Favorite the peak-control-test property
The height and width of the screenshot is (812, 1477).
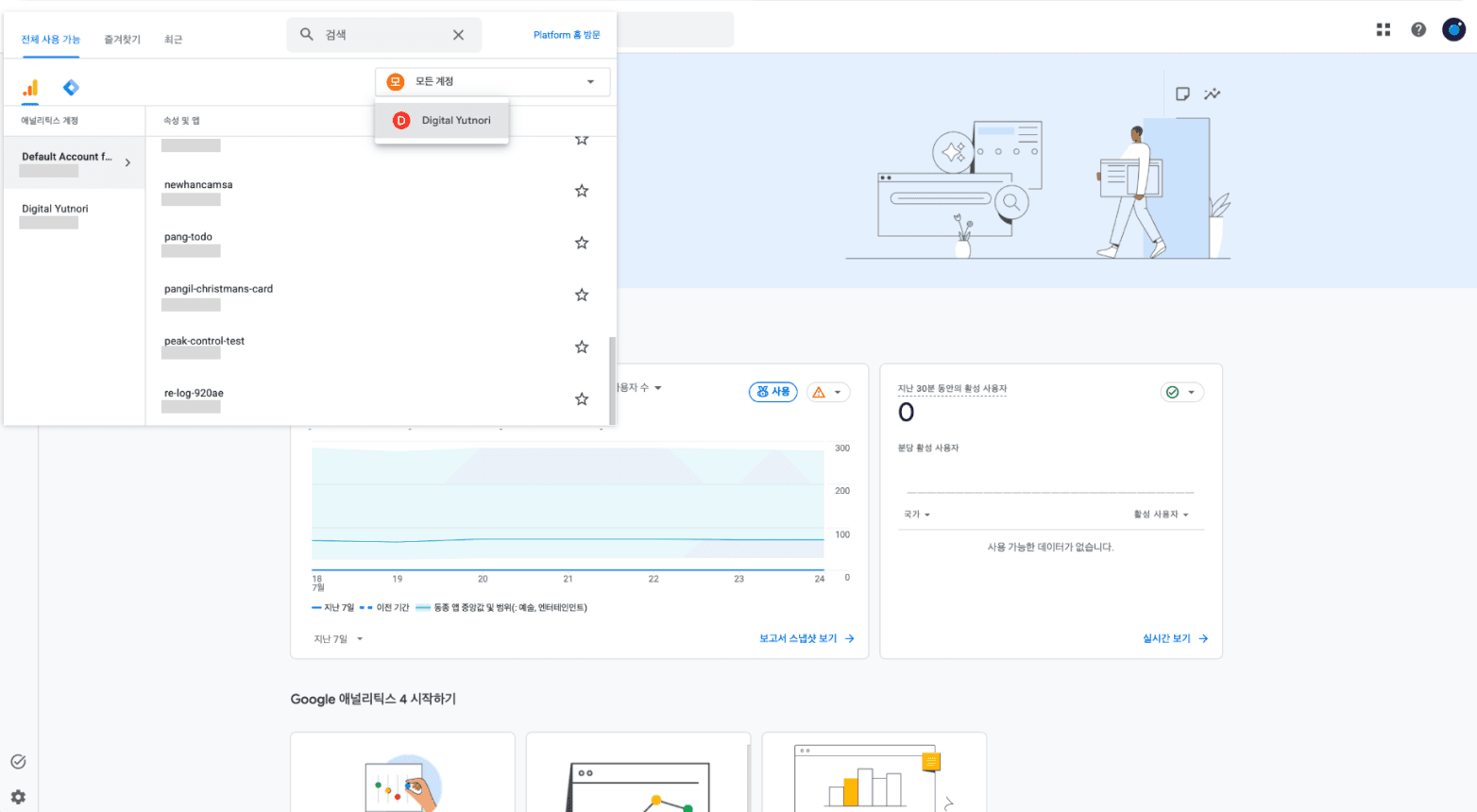click(x=582, y=347)
